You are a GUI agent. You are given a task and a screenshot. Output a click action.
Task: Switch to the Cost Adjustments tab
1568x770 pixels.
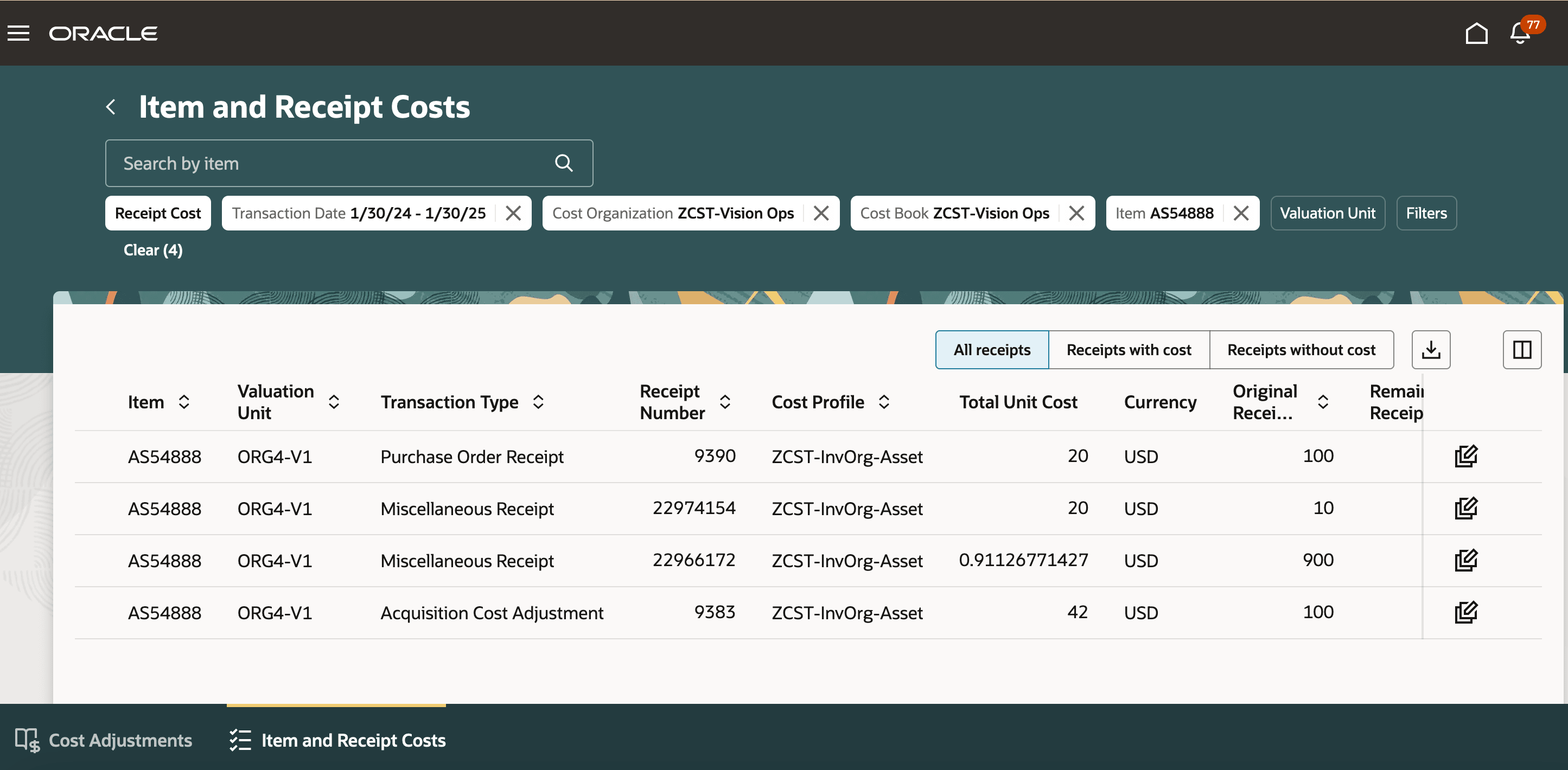(104, 740)
